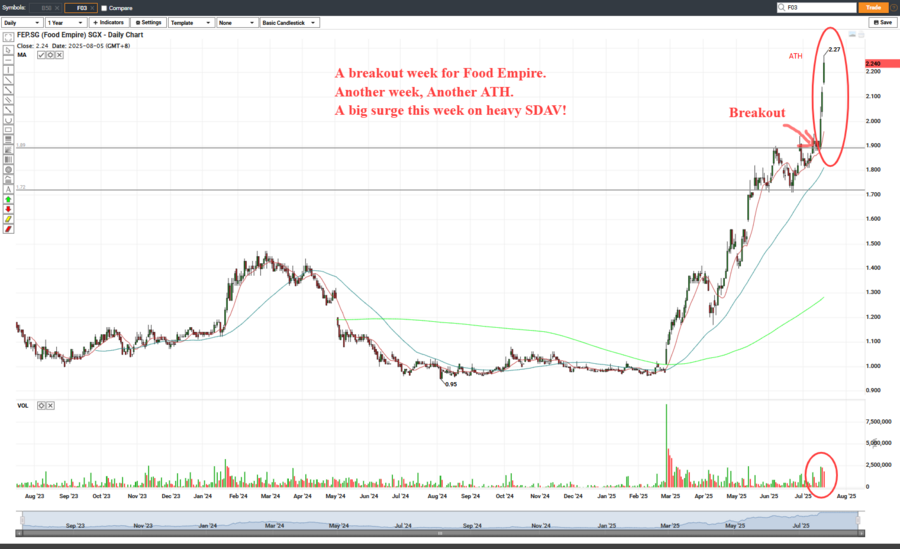Image resolution: width=900 pixels, height=549 pixels.
Task: Close the F03 symbol tab
Action: pyautogui.click(x=92, y=8)
